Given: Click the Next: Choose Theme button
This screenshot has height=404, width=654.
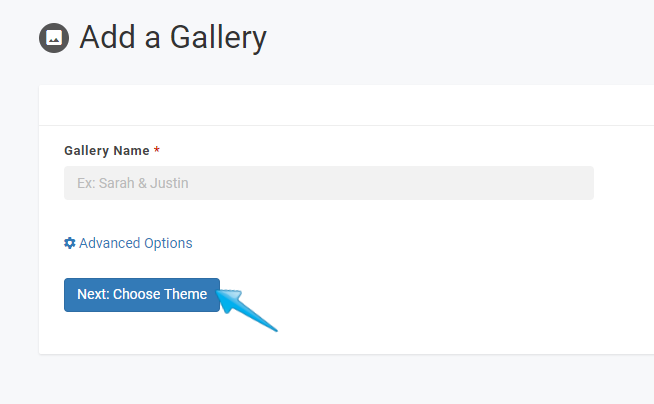Looking at the screenshot, I should [142, 295].
